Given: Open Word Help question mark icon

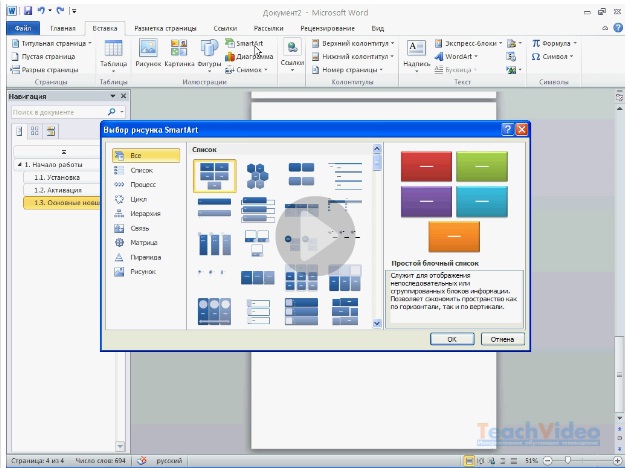Looking at the screenshot, I should click(618, 28).
